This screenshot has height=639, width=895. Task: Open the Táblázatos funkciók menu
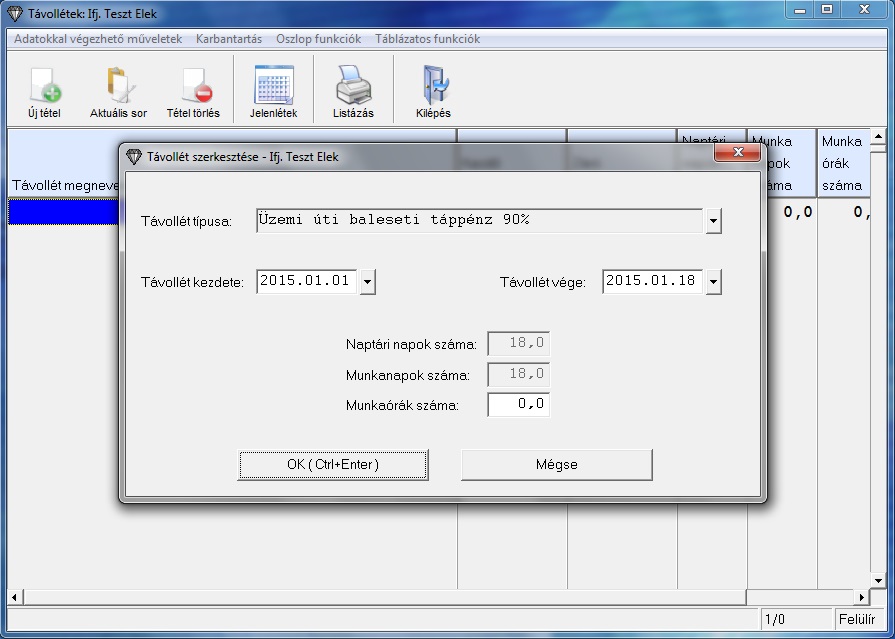(x=427, y=39)
